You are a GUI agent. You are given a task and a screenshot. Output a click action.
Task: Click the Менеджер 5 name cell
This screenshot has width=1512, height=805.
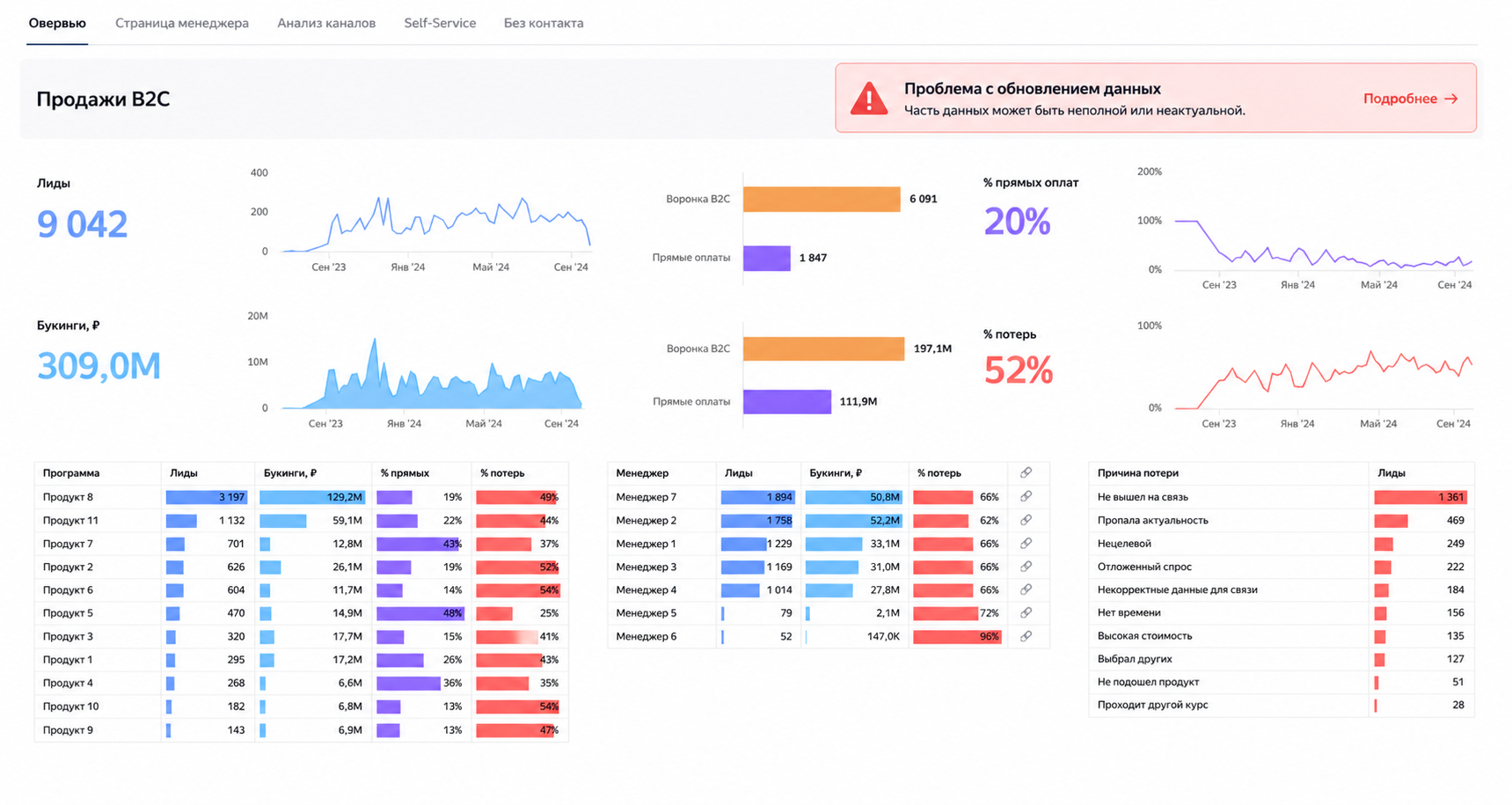coord(646,613)
